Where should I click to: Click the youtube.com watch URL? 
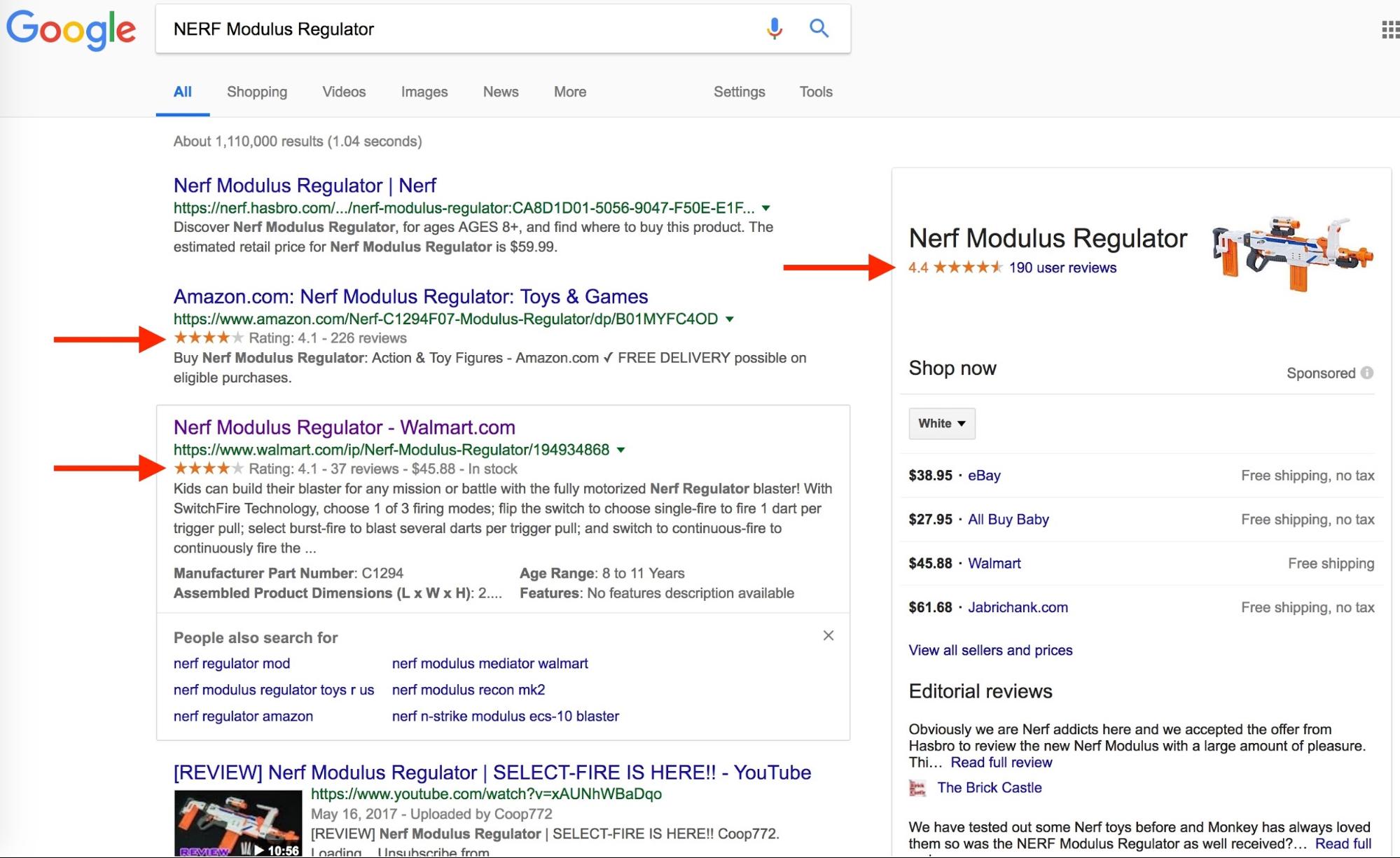(486, 794)
